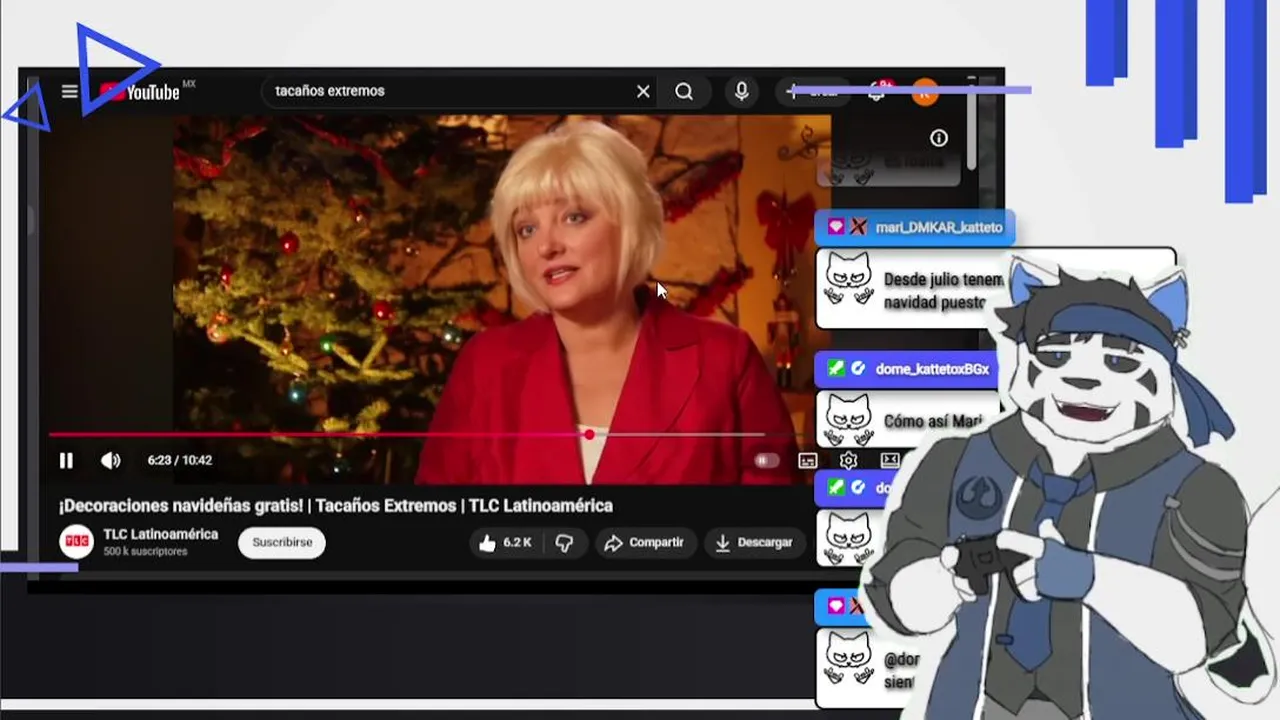Open the Compartir share dialog
The image size is (1280, 720).
coord(644,542)
